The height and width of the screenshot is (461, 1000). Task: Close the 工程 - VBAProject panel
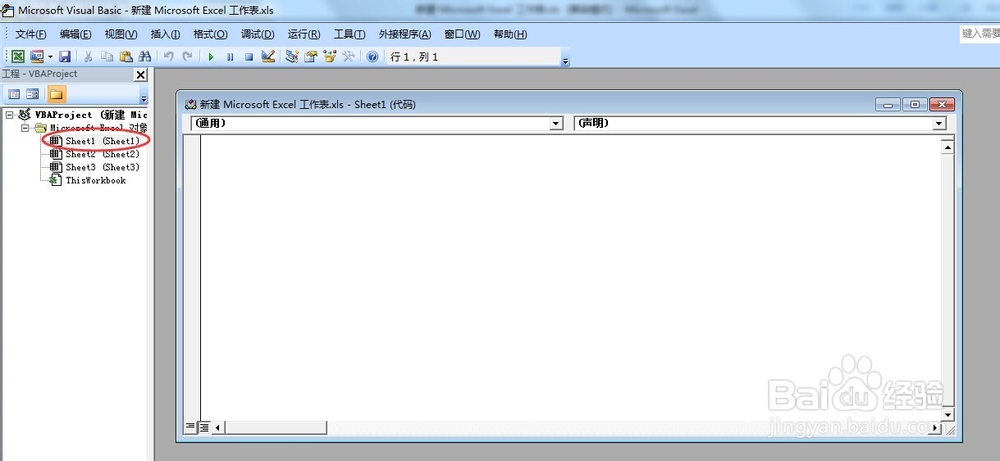coord(141,75)
